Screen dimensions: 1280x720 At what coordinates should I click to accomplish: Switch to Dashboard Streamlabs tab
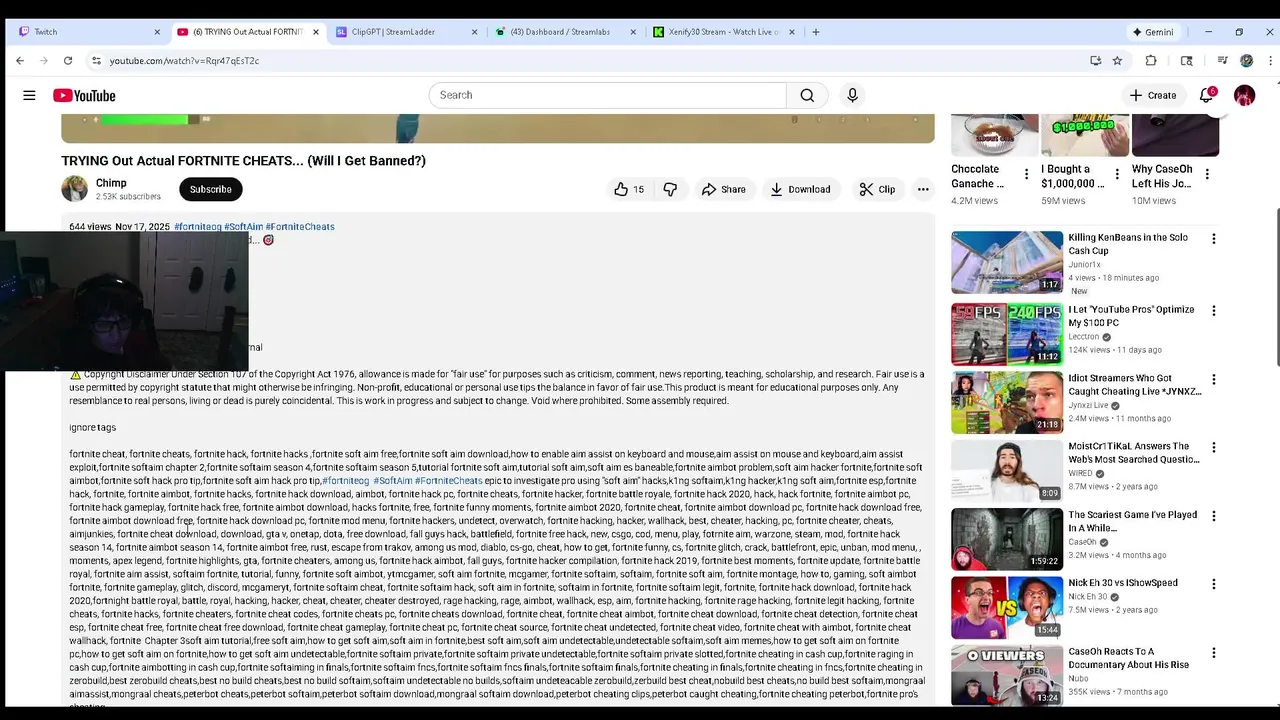[x=565, y=32]
